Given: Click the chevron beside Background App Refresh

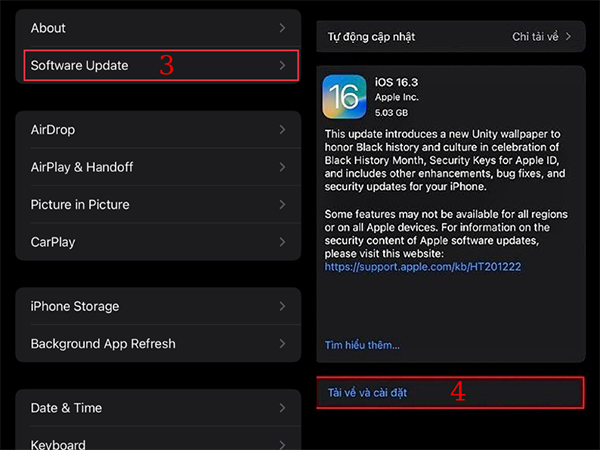Looking at the screenshot, I should tap(282, 344).
